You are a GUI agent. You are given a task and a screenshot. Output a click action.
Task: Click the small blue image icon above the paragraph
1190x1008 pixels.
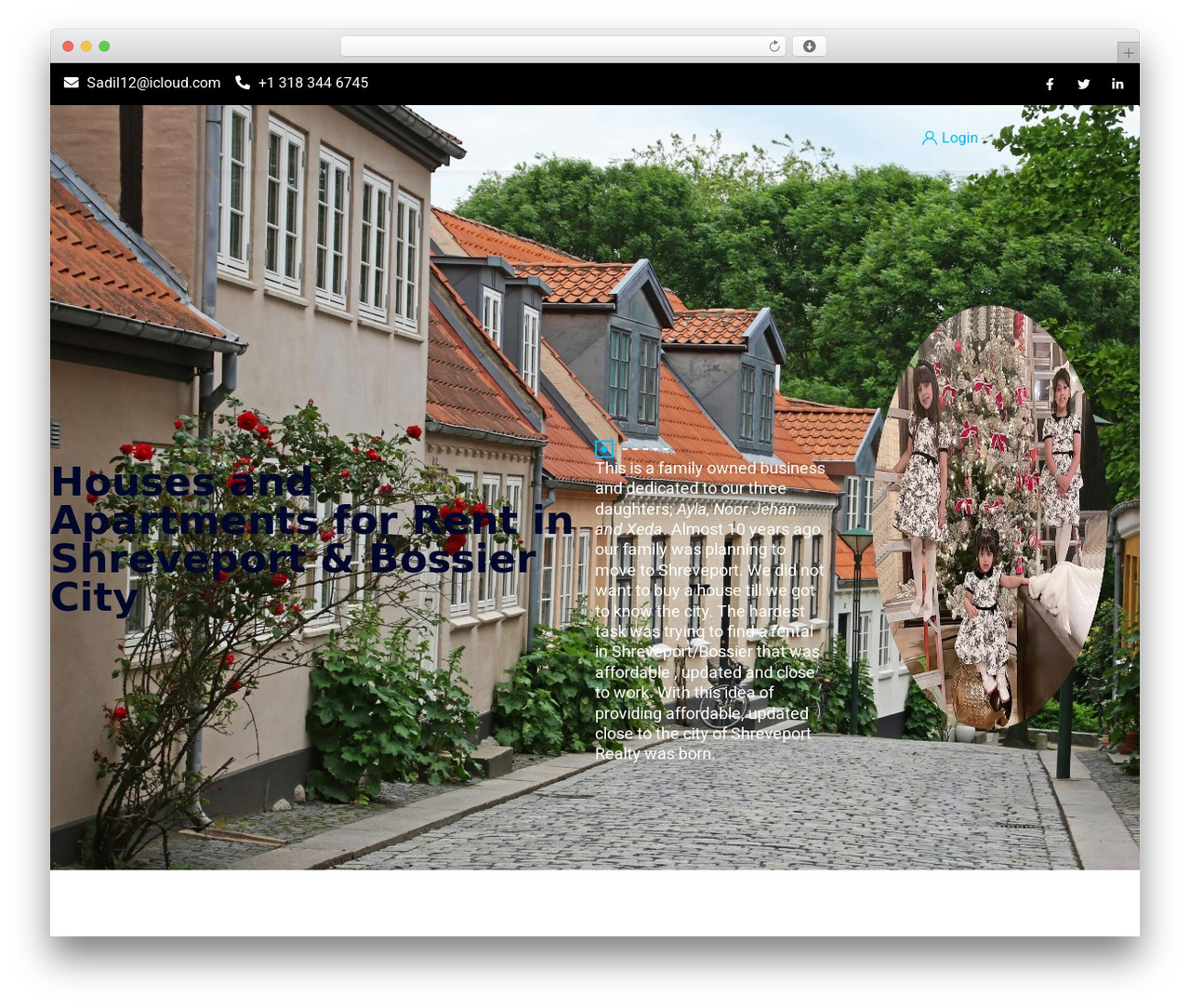[604, 449]
